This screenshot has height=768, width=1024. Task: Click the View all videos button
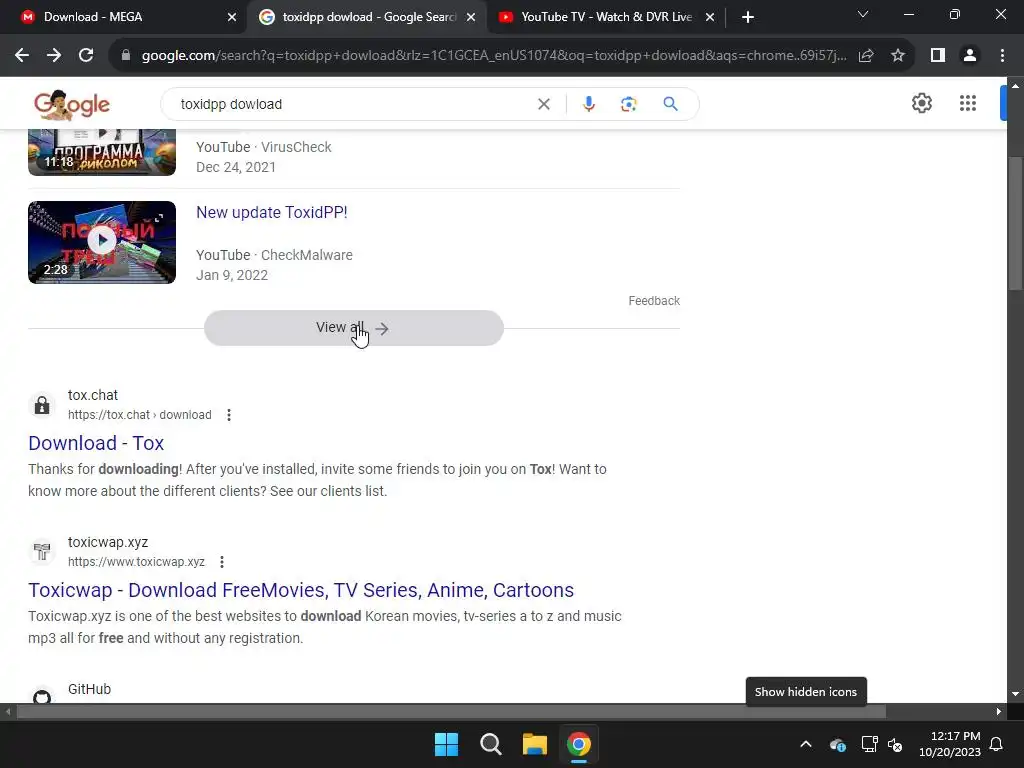click(x=353, y=328)
